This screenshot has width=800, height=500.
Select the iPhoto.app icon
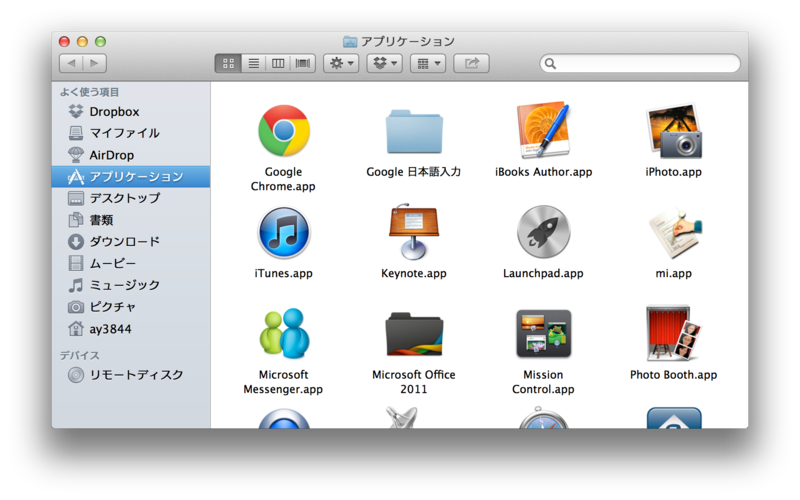coord(674,131)
